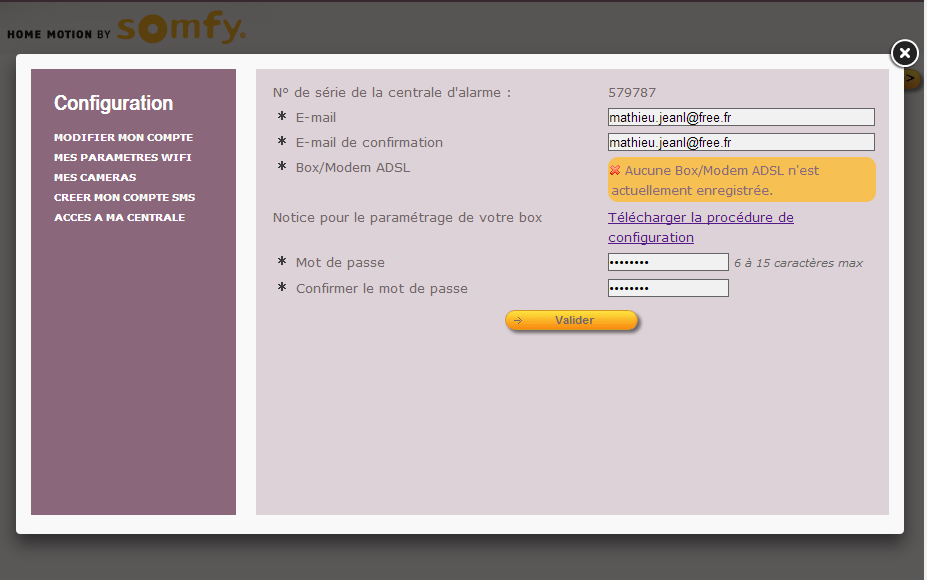927x580 pixels.
Task: Open Accès à ma centrale
Action: [119, 217]
